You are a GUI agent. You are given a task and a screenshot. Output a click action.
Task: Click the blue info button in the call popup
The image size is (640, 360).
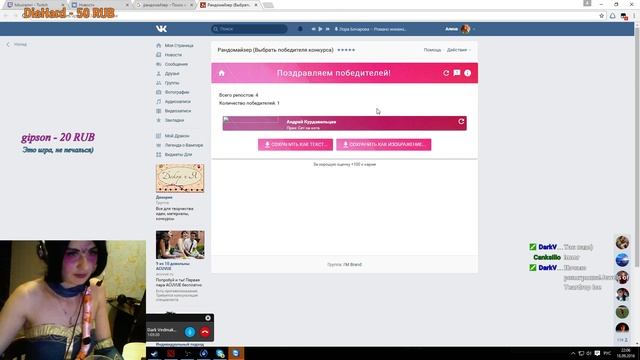pyautogui.click(x=190, y=332)
